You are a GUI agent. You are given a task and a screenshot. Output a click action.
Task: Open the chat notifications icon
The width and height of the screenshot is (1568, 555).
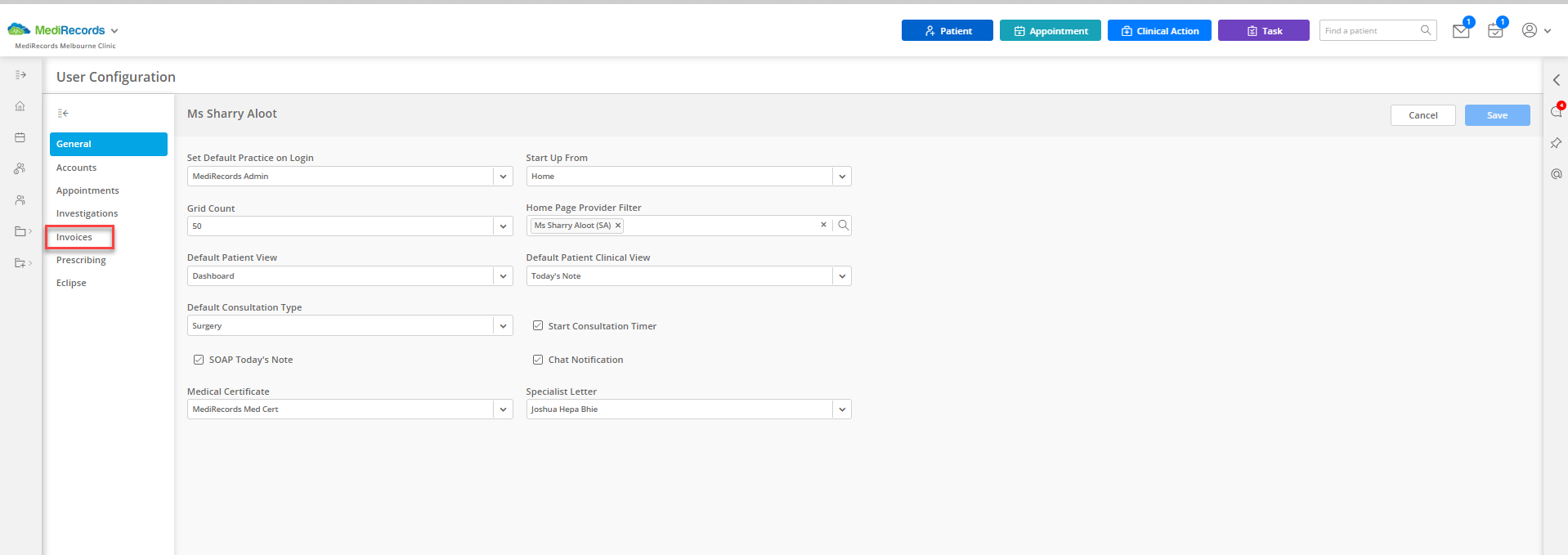(1557, 112)
